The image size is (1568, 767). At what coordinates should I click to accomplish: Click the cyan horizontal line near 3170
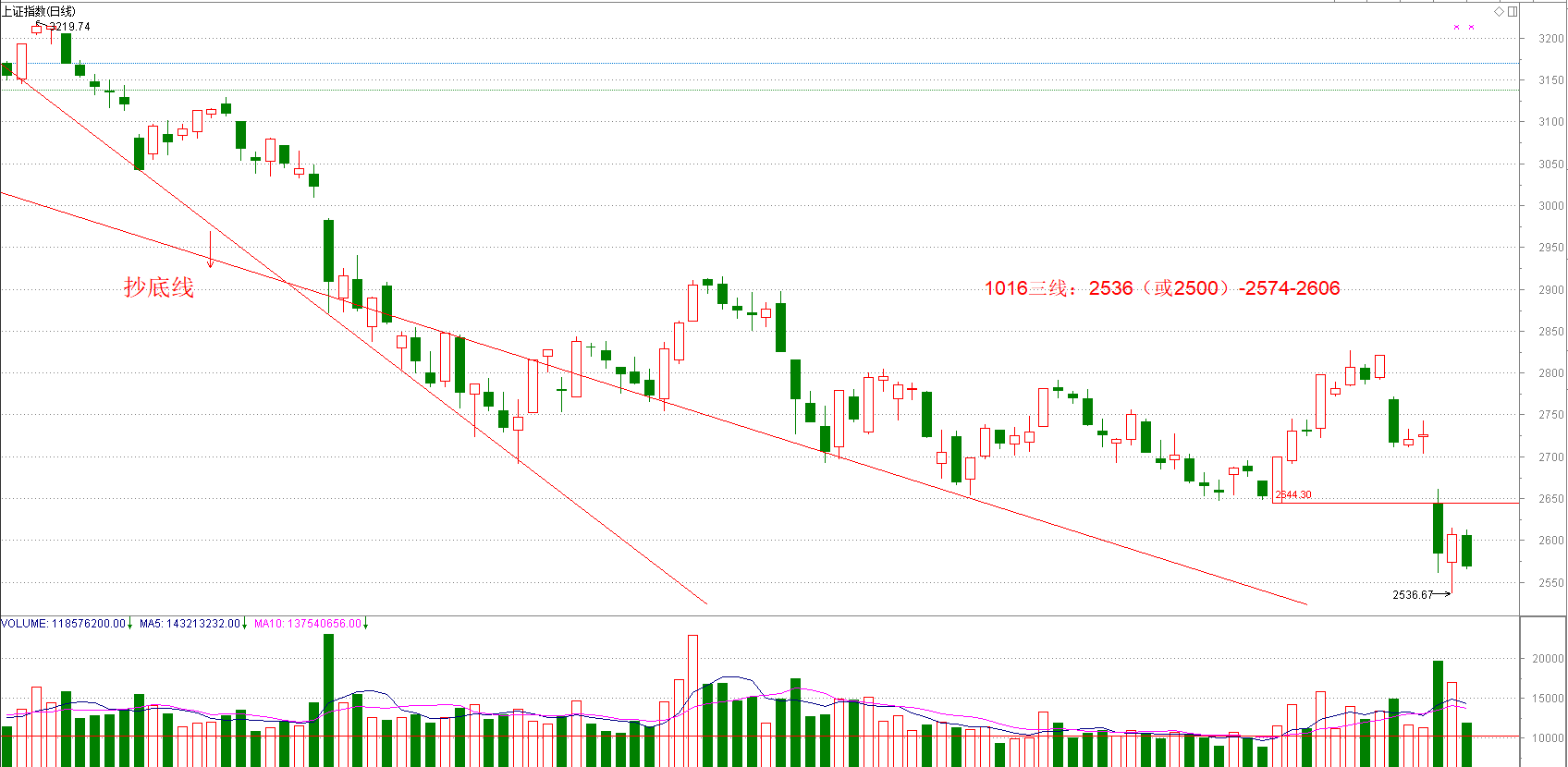[x=760, y=63]
